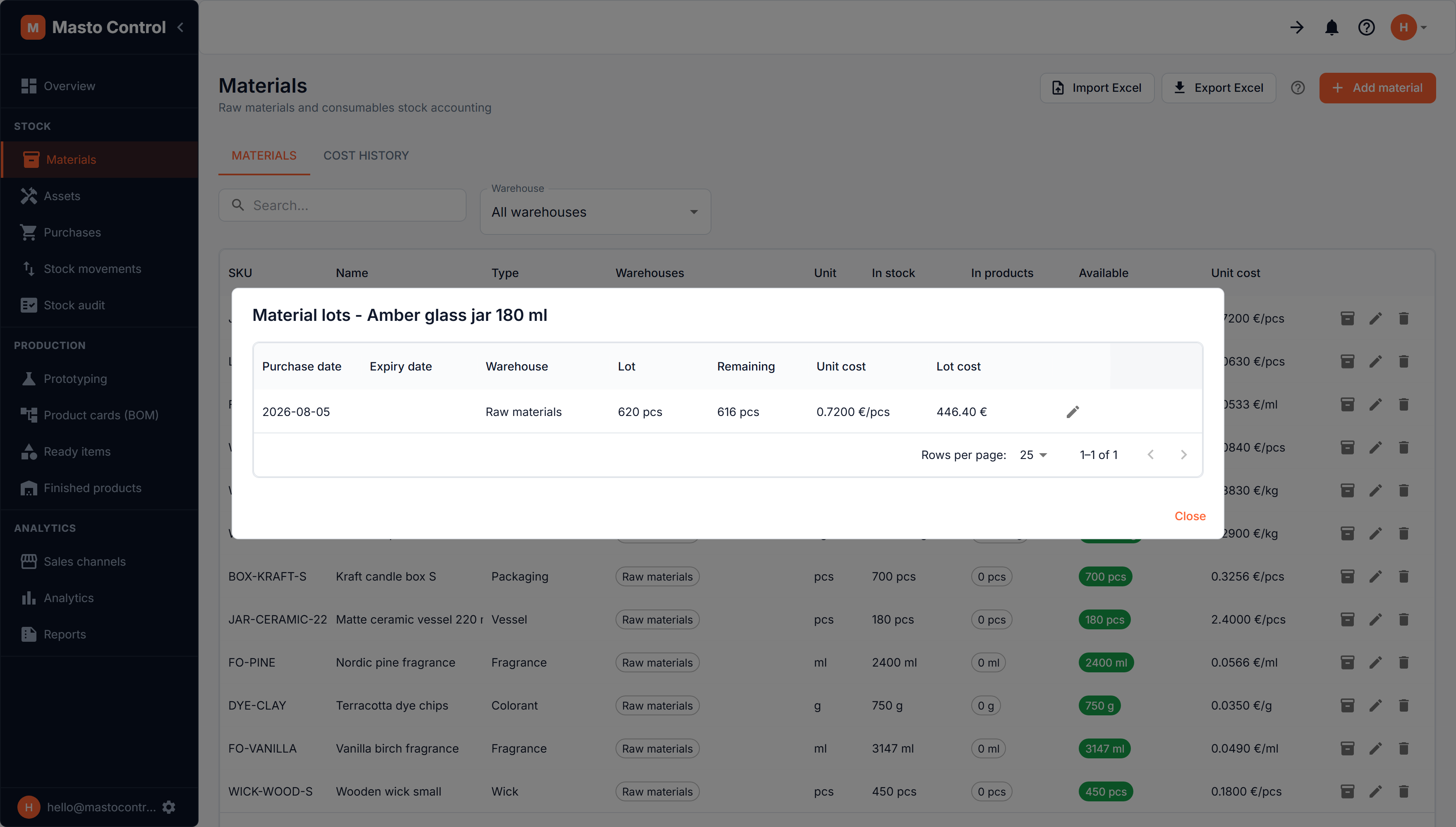
Task: Open notifications bell
Action: [x=1331, y=27]
